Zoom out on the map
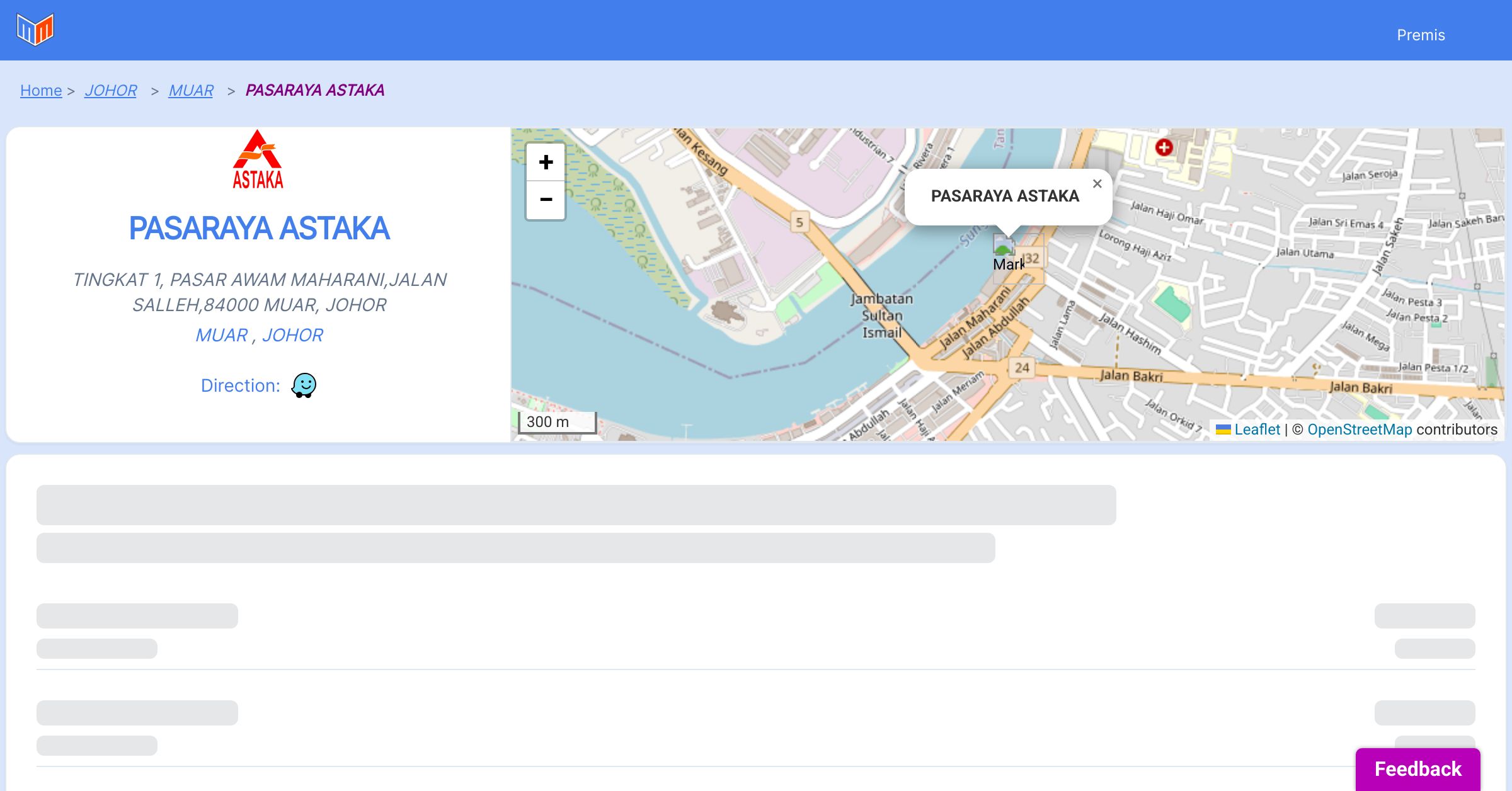 [546, 200]
